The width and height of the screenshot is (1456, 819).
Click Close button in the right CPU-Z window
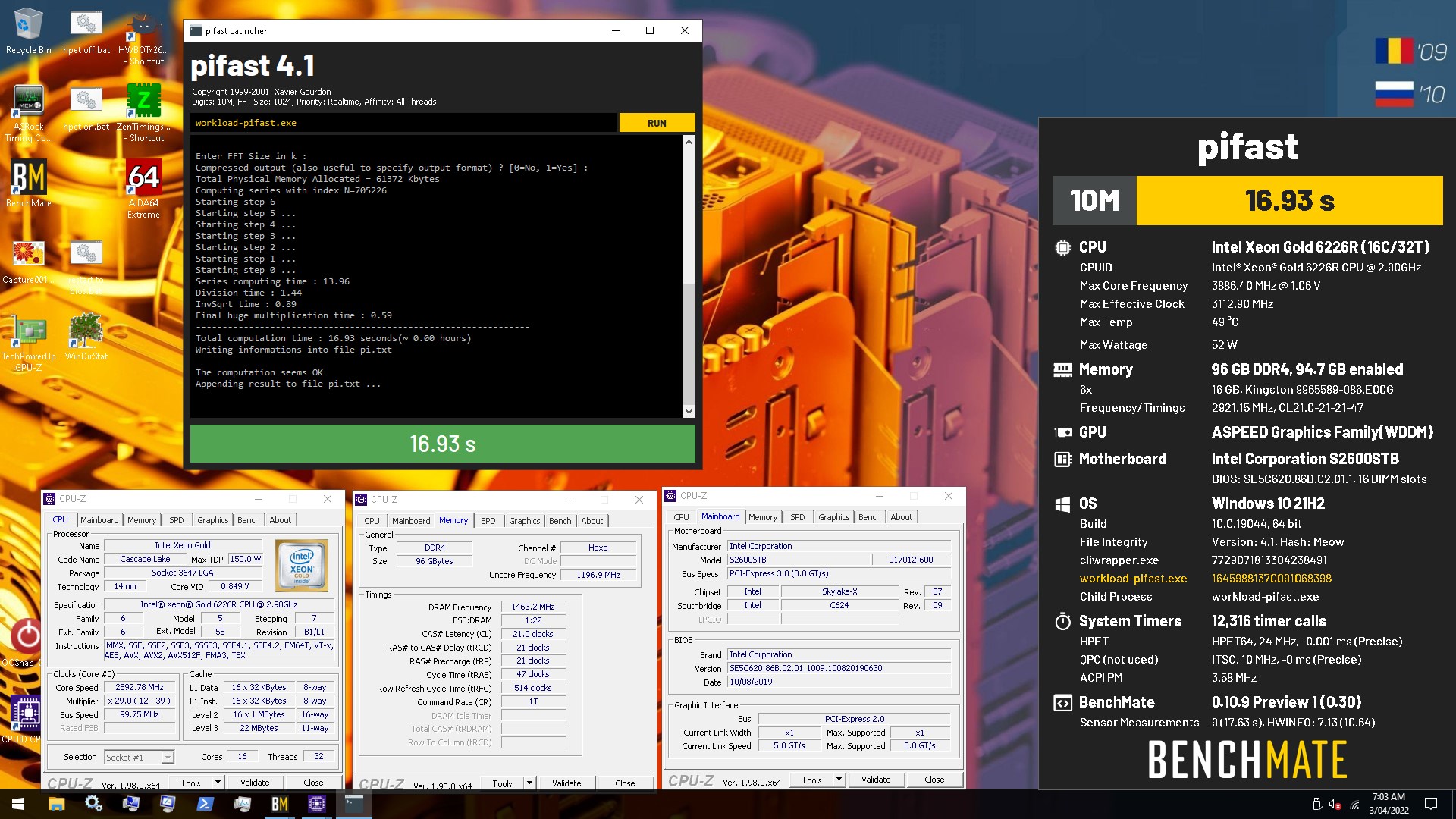934,779
